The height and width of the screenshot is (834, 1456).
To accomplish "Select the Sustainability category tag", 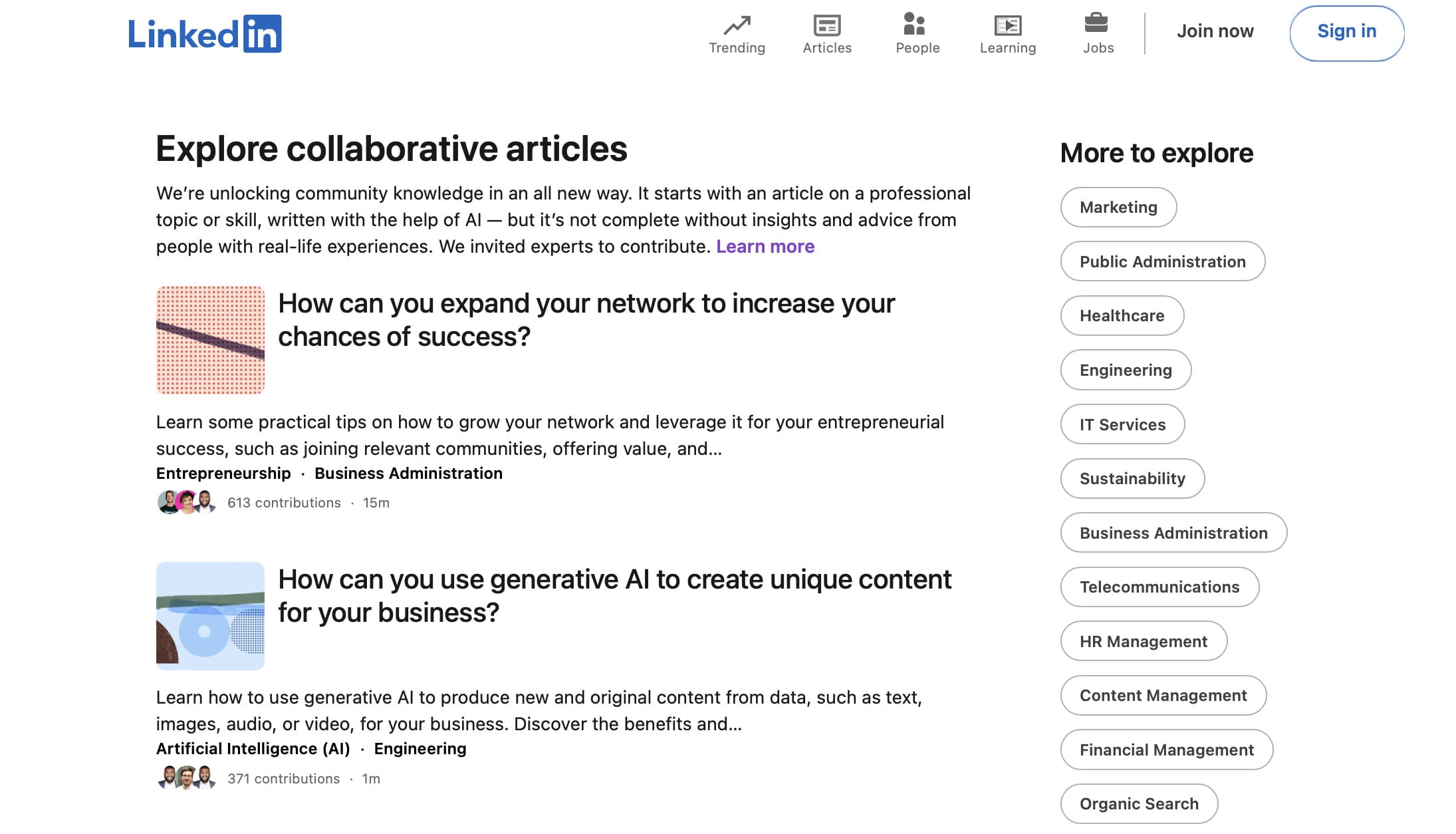I will (x=1133, y=478).
